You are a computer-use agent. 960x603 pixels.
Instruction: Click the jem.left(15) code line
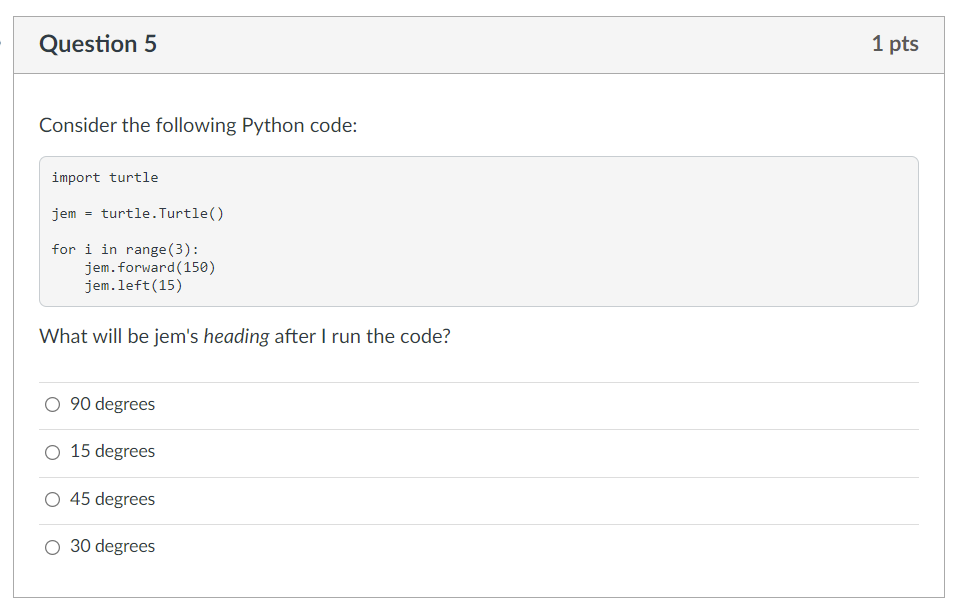[x=133, y=285]
